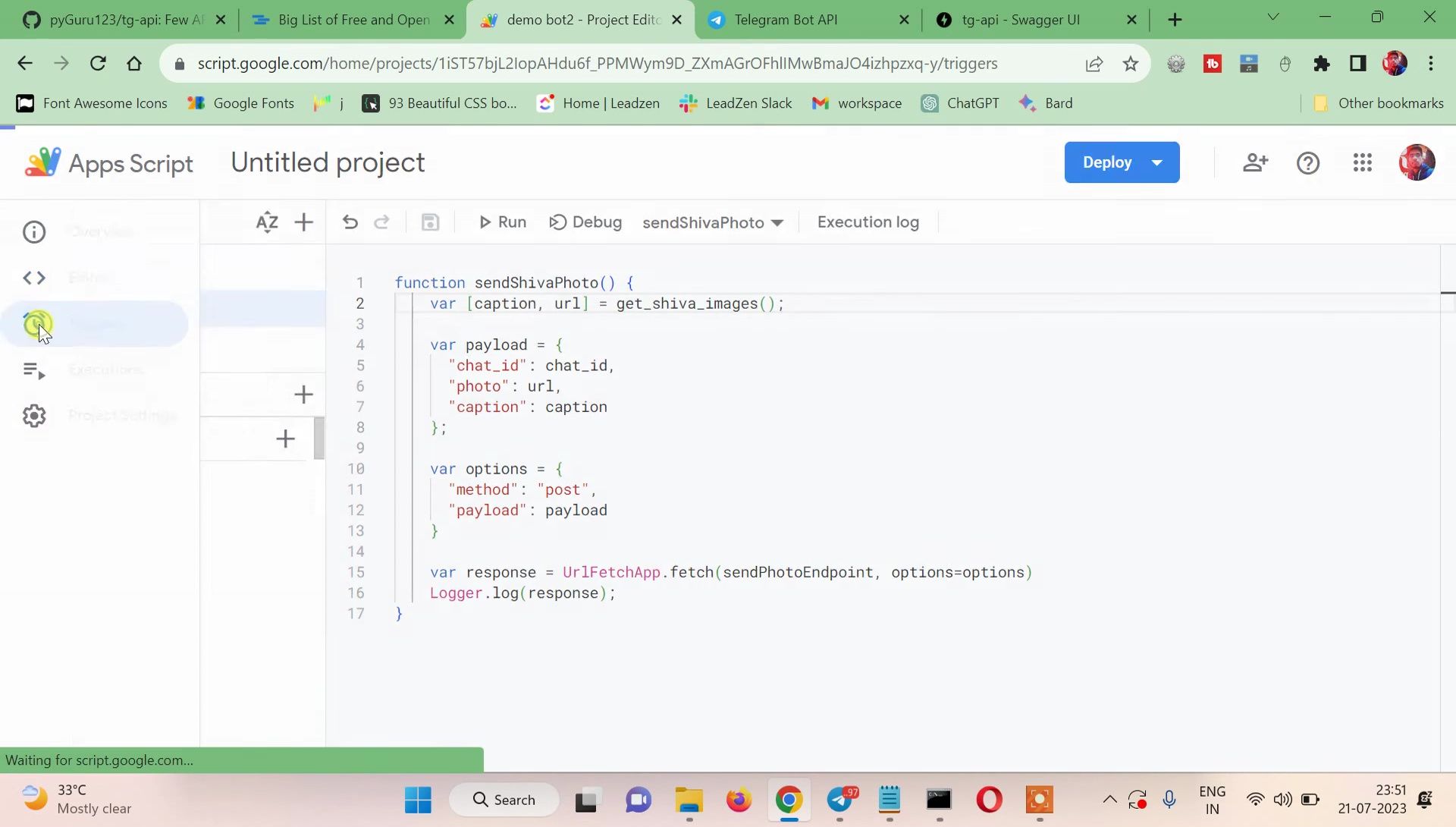Add a service with the plus icon
The image size is (1456, 827).
285,439
